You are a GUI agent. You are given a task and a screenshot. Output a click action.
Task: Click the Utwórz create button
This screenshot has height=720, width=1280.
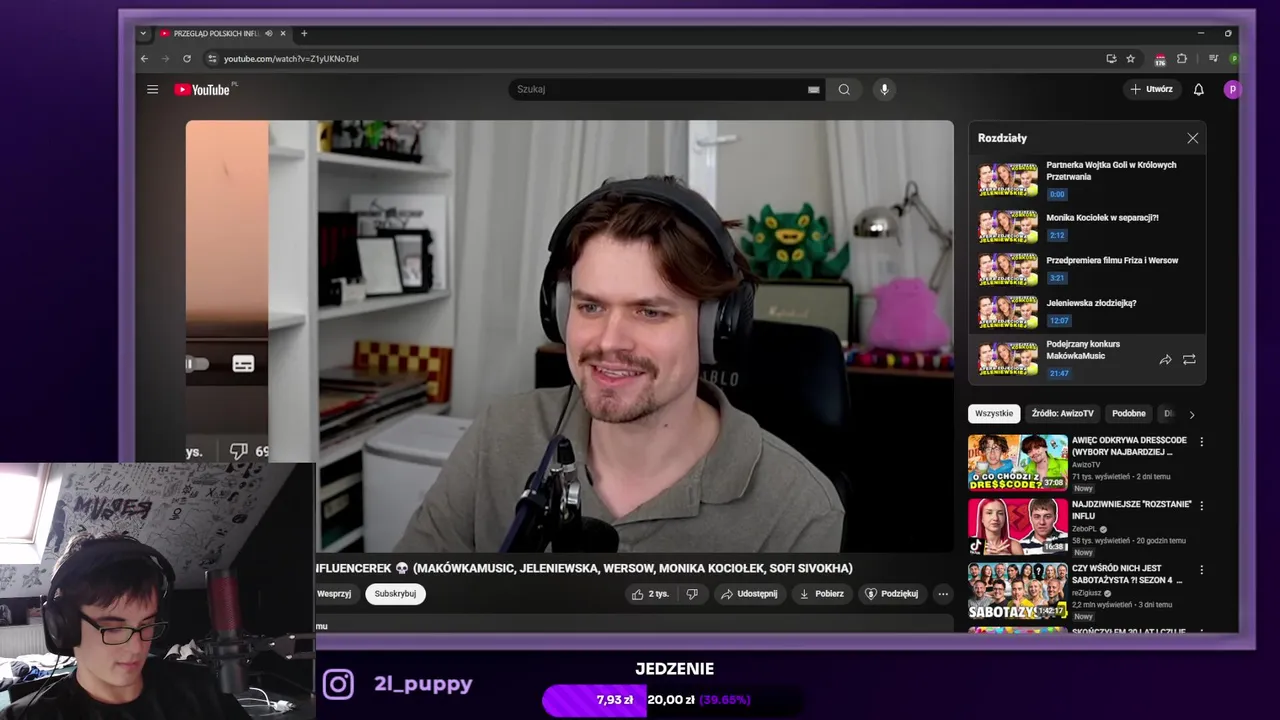coord(1151,89)
